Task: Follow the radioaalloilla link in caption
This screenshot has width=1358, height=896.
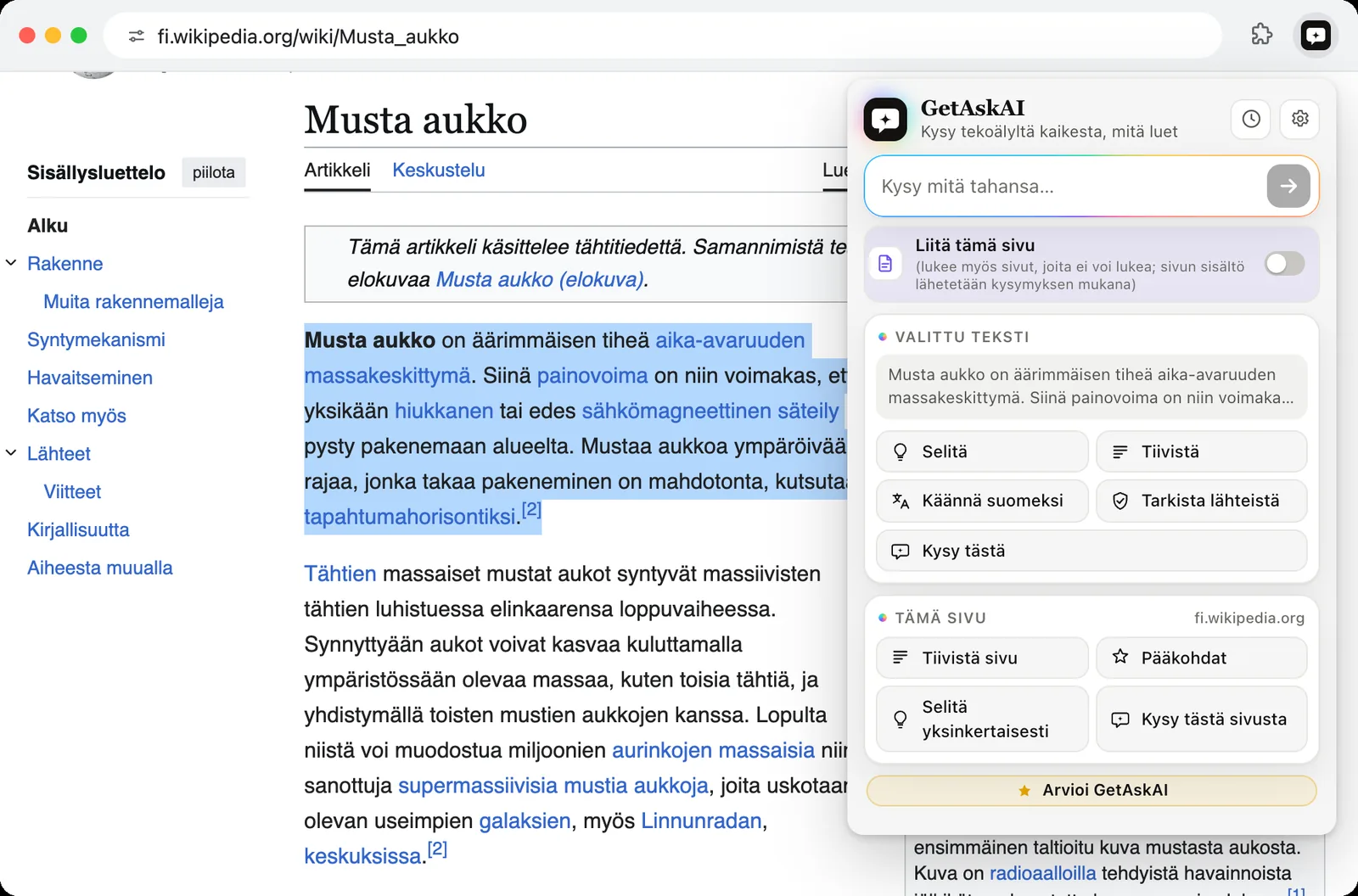Action: [x=1043, y=873]
